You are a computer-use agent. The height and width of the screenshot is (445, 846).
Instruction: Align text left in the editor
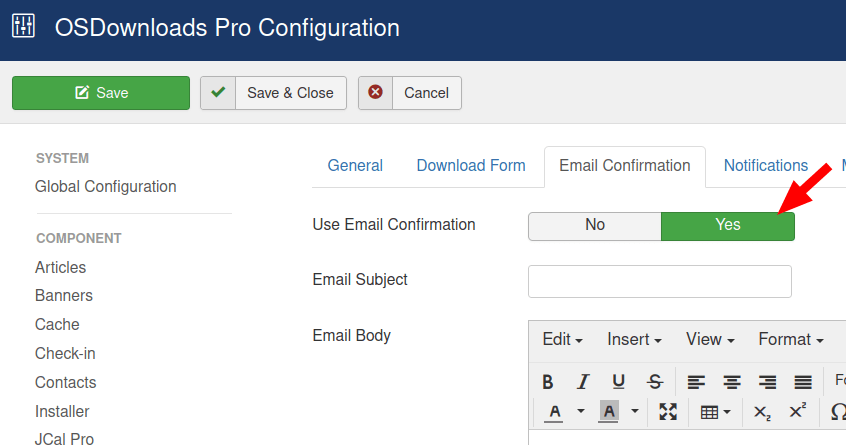pos(696,382)
